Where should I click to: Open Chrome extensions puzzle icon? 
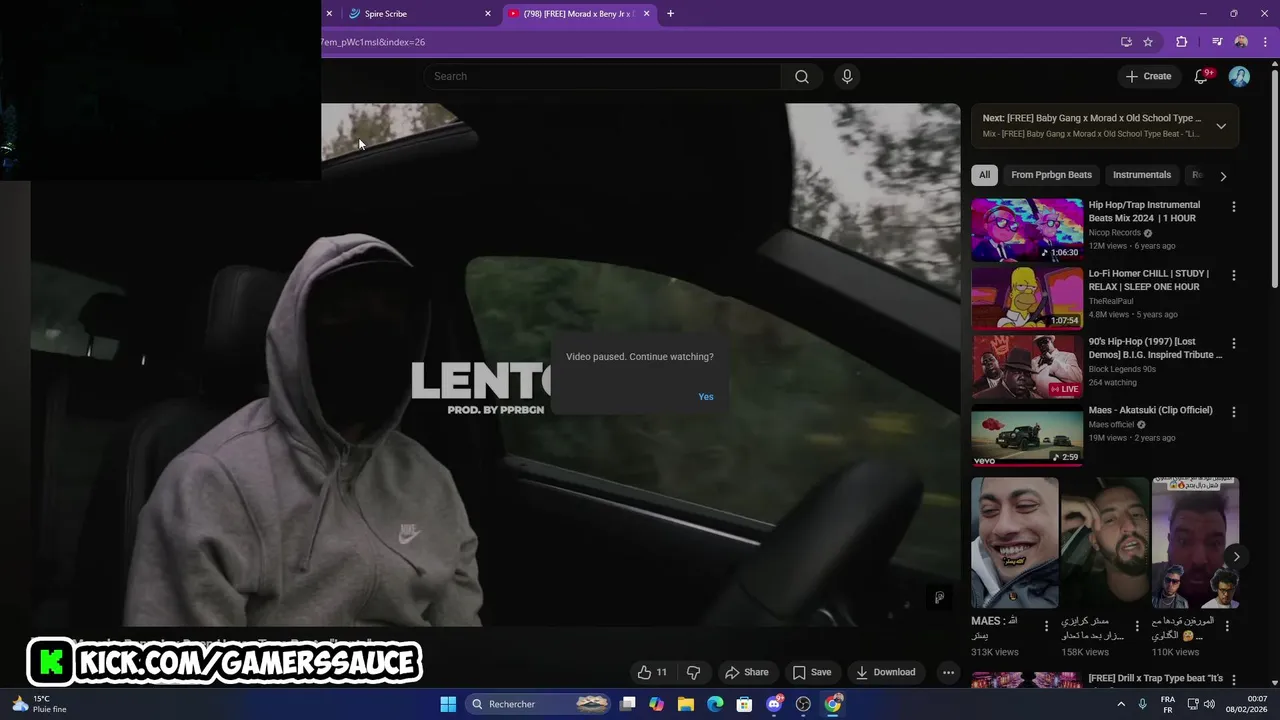tap(1182, 42)
